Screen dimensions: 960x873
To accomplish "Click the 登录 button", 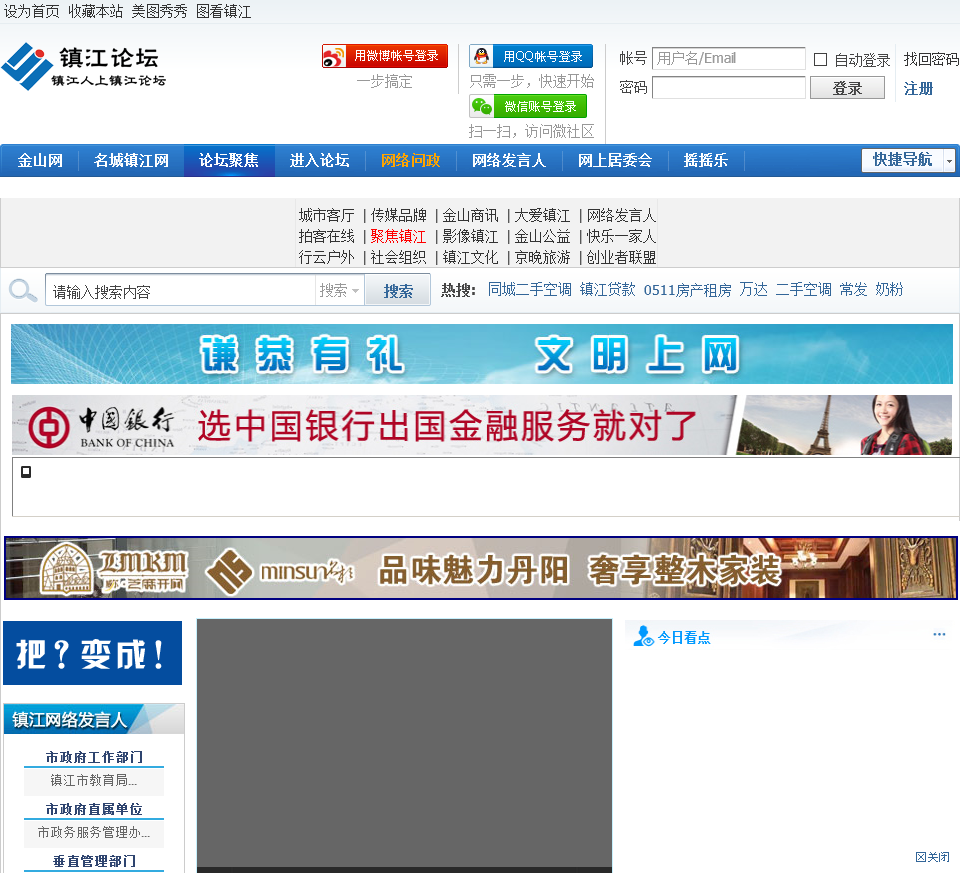I will click(x=847, y=88).
